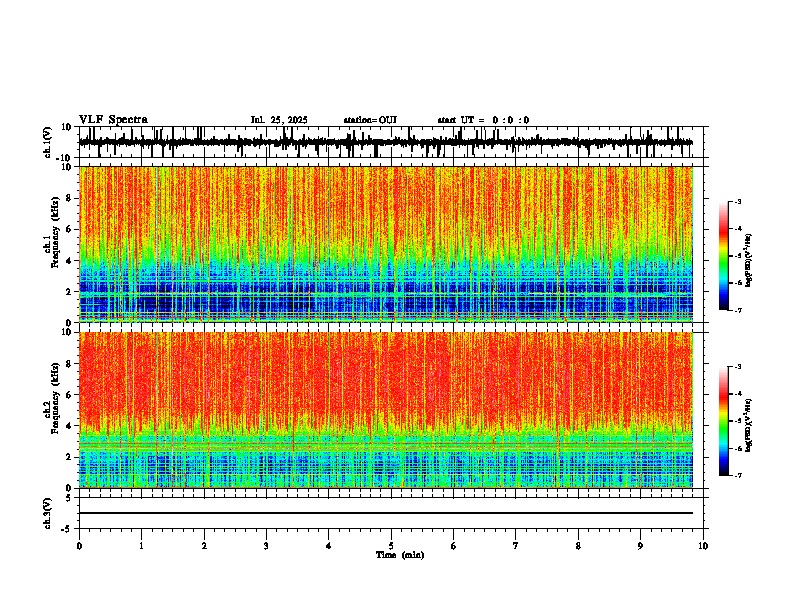Click the date "Jul. 25, 2025"
Viewport: 792px width, 612px height.
pos(279,120)
